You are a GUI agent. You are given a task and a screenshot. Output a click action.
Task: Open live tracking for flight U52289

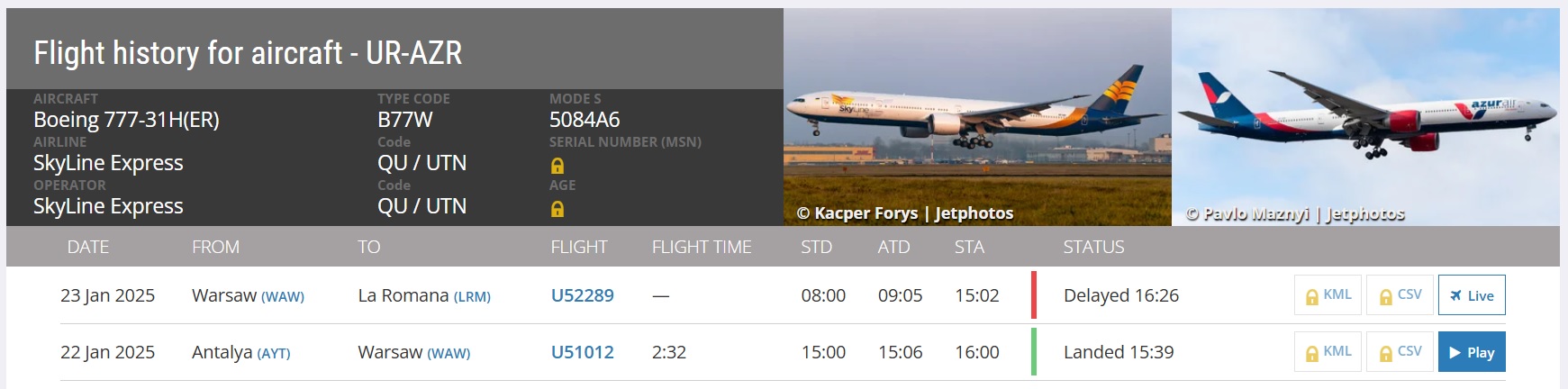click(1471, 295)
